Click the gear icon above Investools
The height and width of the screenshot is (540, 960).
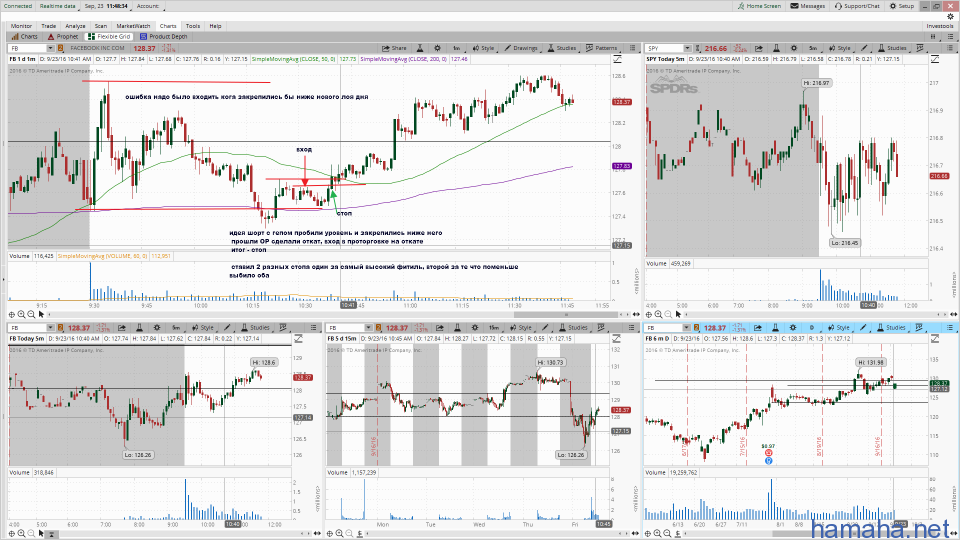[x=950, y=17]
